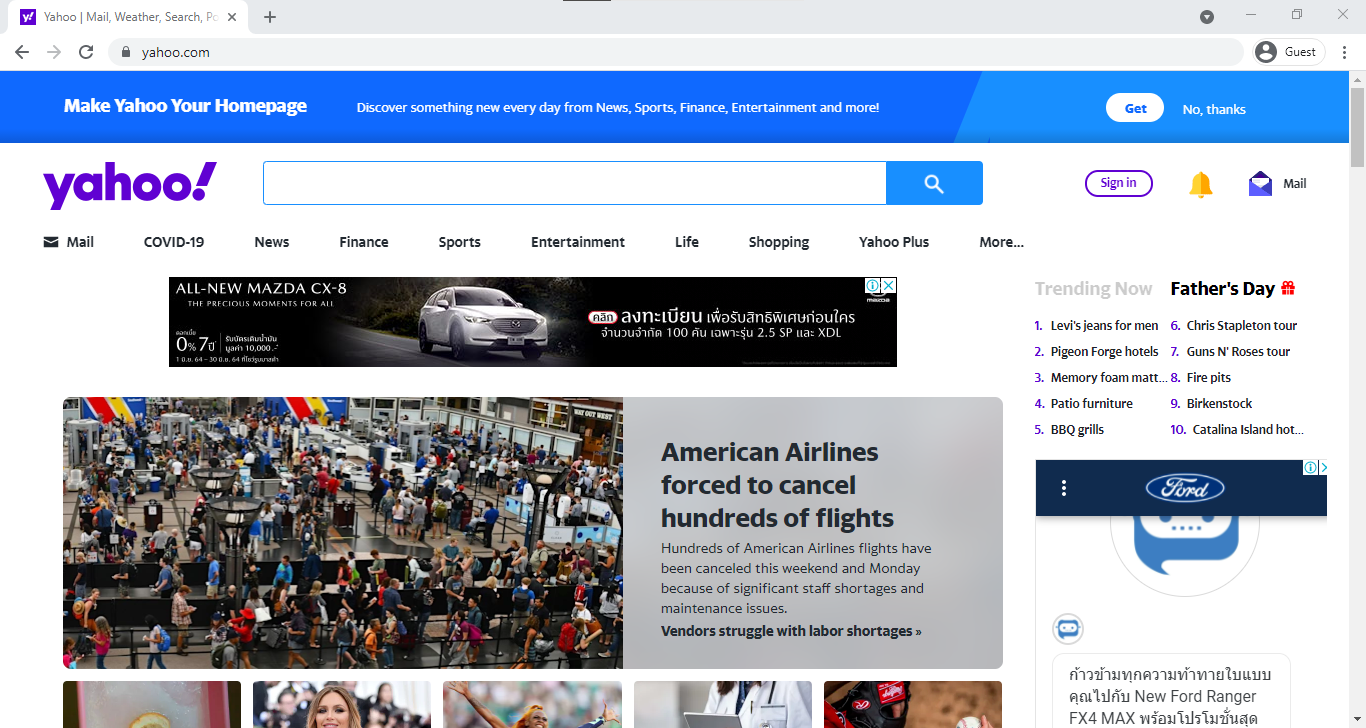Viewport: 1366px width, 728px height.
Task: Open trending search Guns N' Roses tour
Action: (x=1238, y=351)
